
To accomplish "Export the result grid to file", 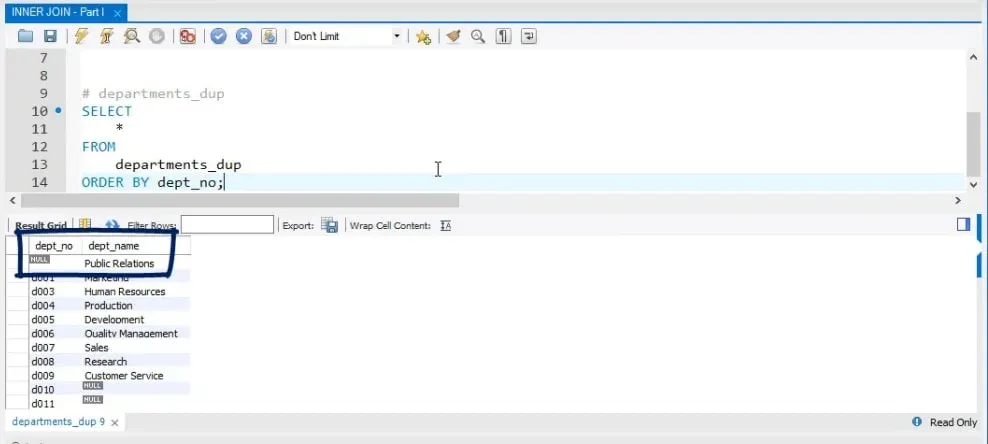I will click(x=329, y=226).
